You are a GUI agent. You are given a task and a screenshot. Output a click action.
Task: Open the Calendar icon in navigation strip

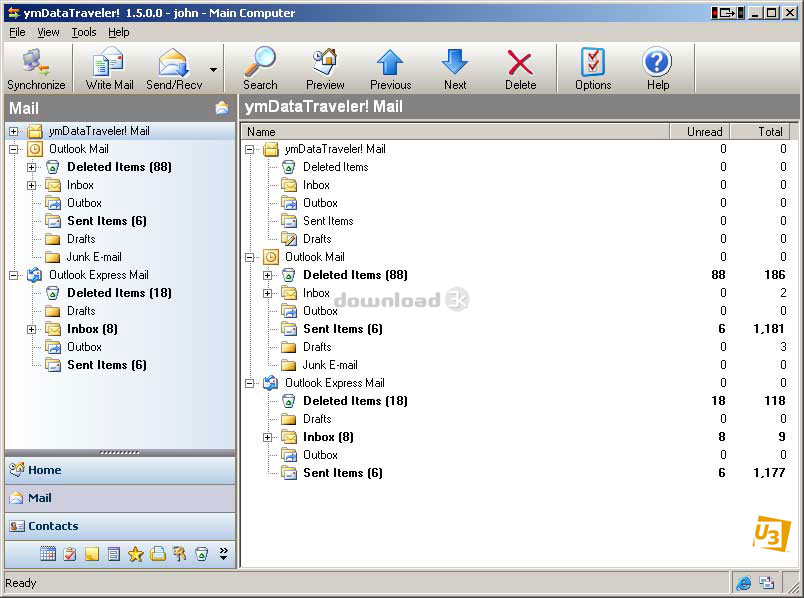pyautogui.click(x=48, y=554)
